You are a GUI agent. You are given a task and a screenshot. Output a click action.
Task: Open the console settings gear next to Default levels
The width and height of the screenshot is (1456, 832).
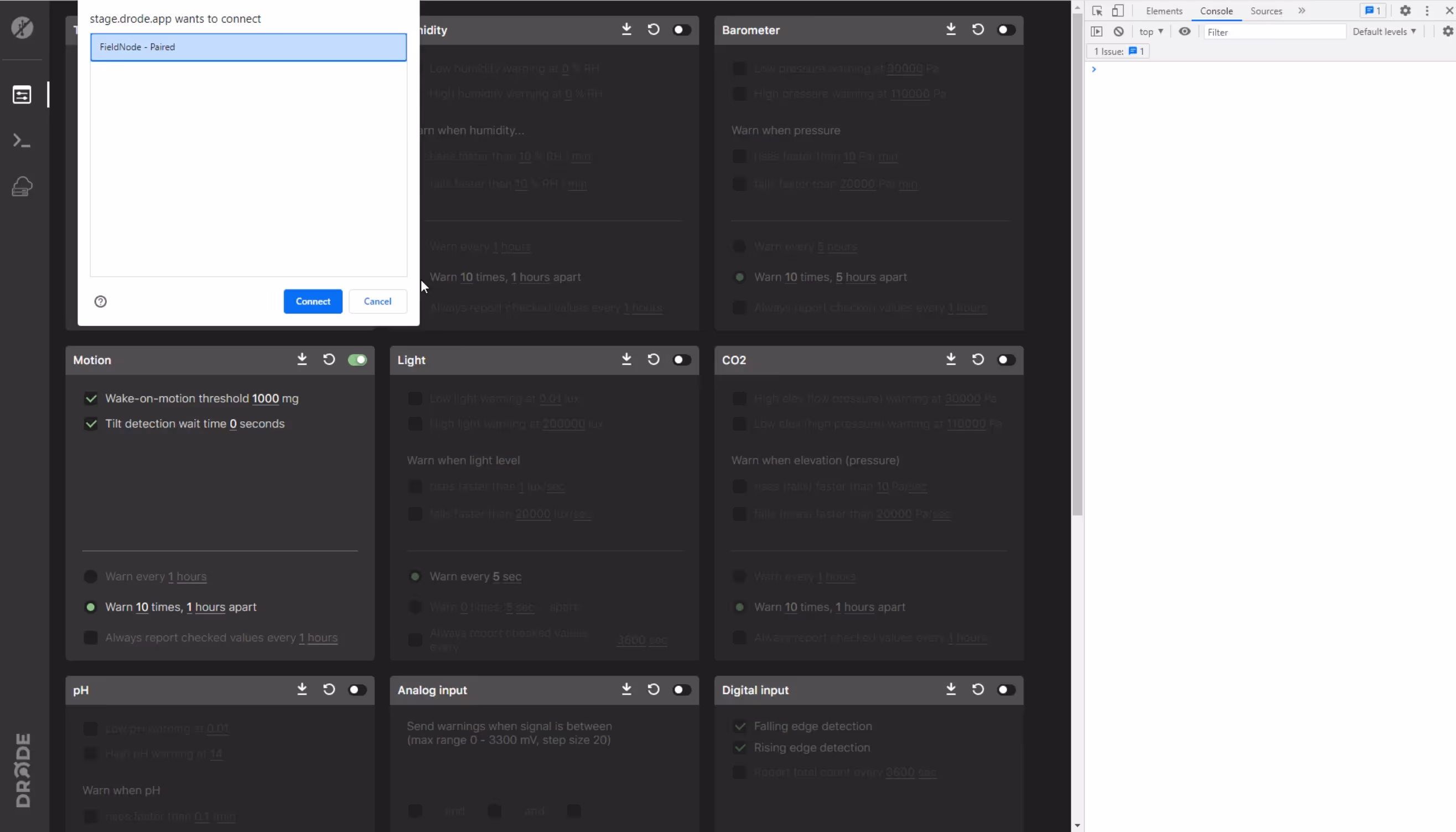pyautogui.click(x=1448, y=32)
